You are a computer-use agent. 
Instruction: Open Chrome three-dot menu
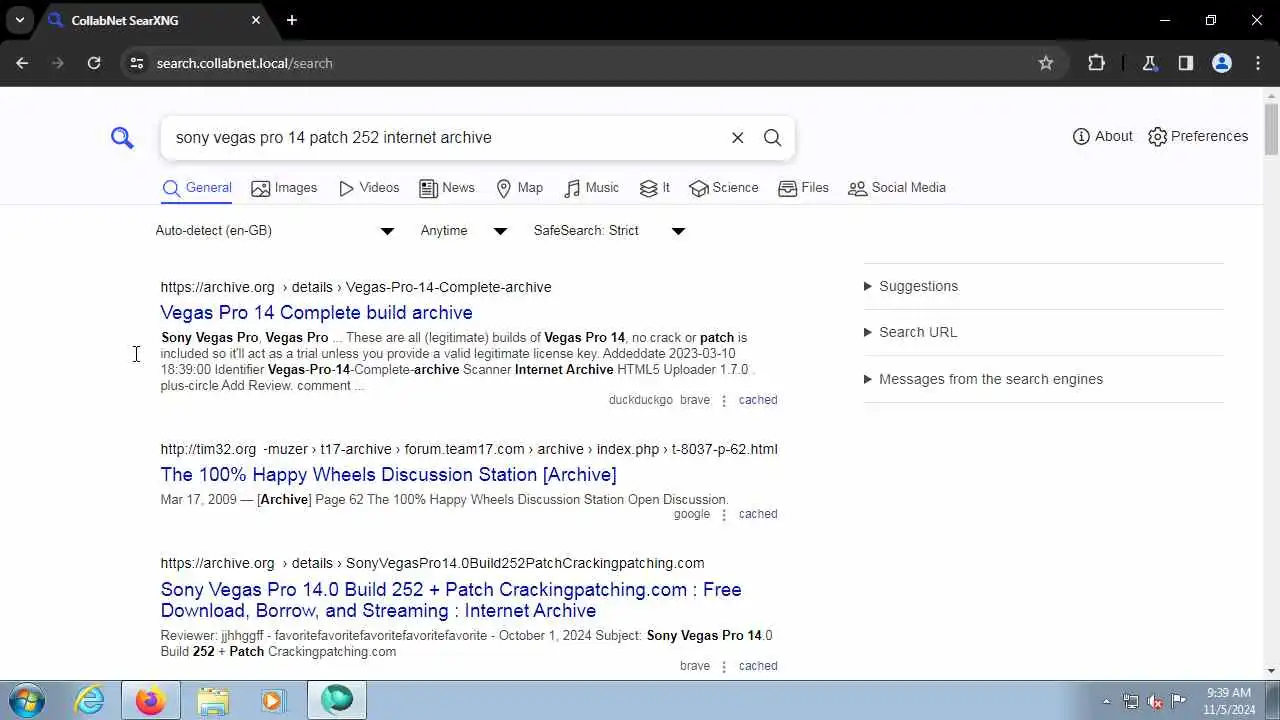tap(1258, 63)
